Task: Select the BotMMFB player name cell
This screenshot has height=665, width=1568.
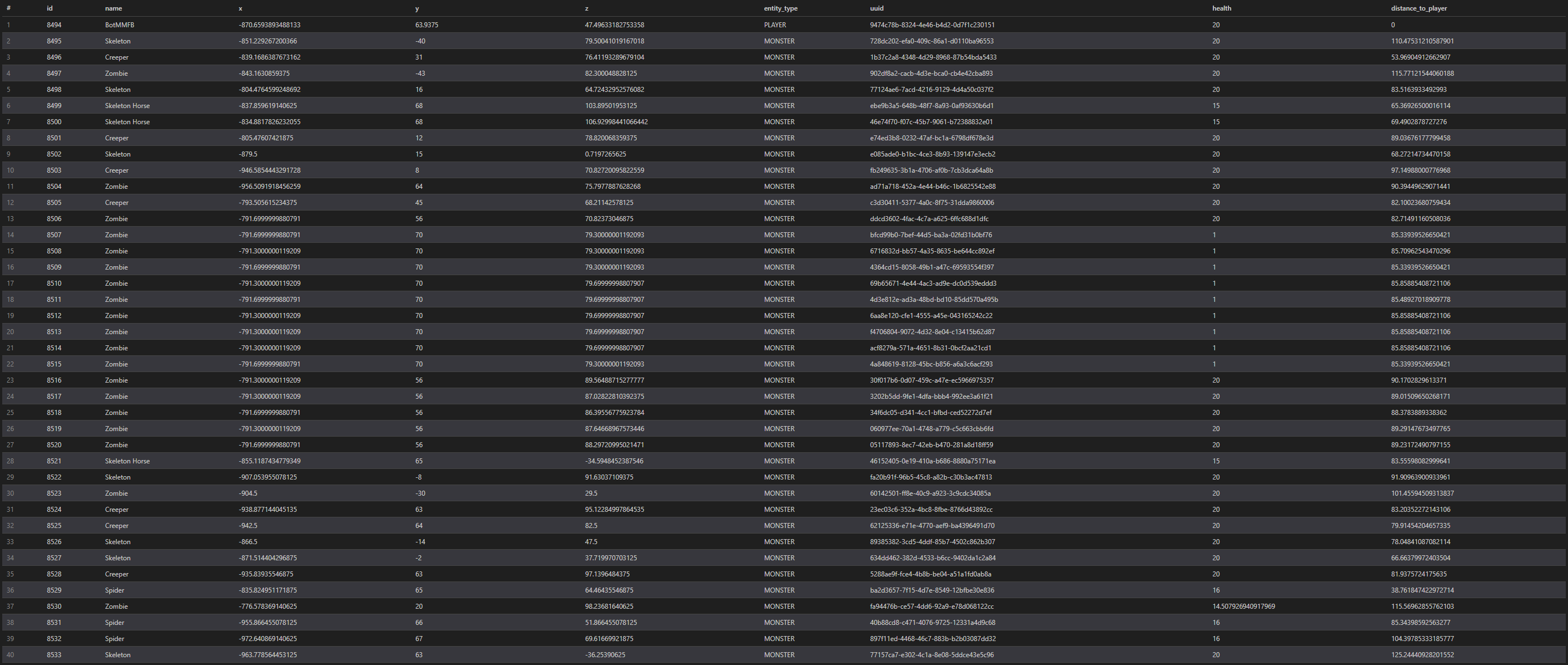Action: coord(119,25)
